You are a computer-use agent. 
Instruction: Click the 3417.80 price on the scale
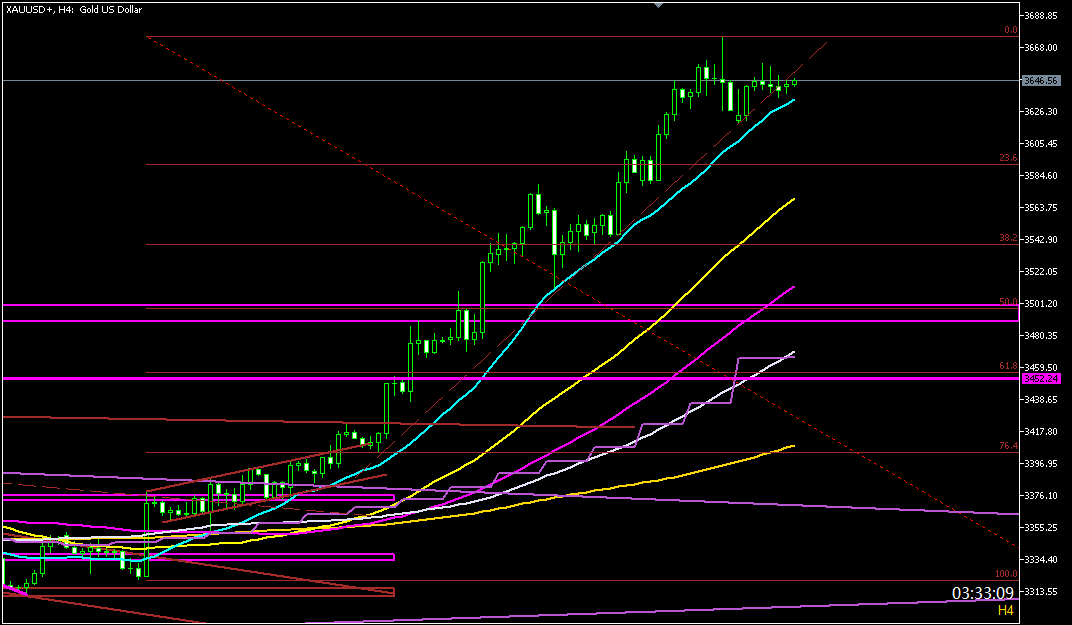[x=1041, y=432]
